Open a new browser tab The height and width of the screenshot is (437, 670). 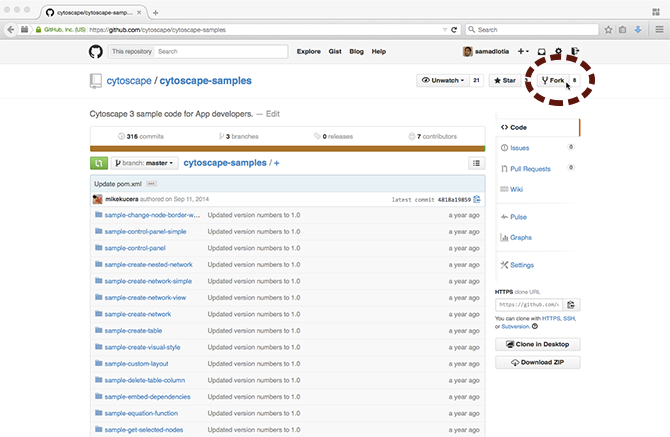156,13
